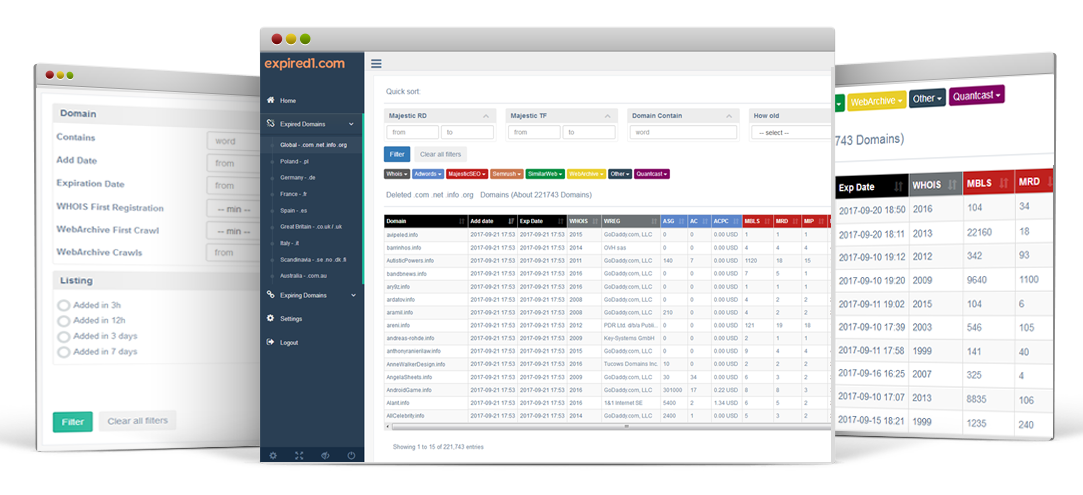
Task: Open the WebArchive First Crawl min dropdown
Action: coord(233,231)
